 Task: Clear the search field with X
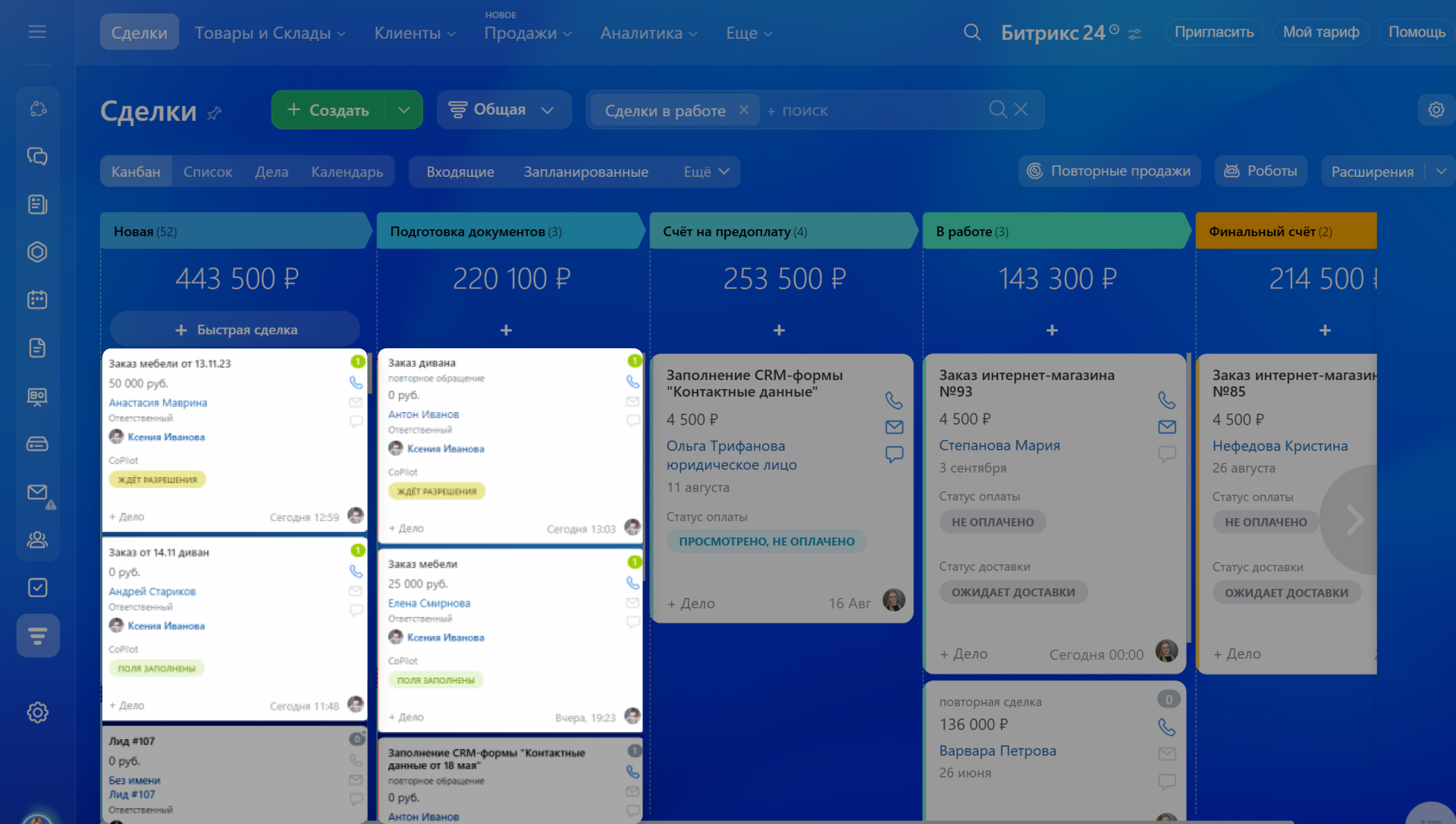(1021, 110)
